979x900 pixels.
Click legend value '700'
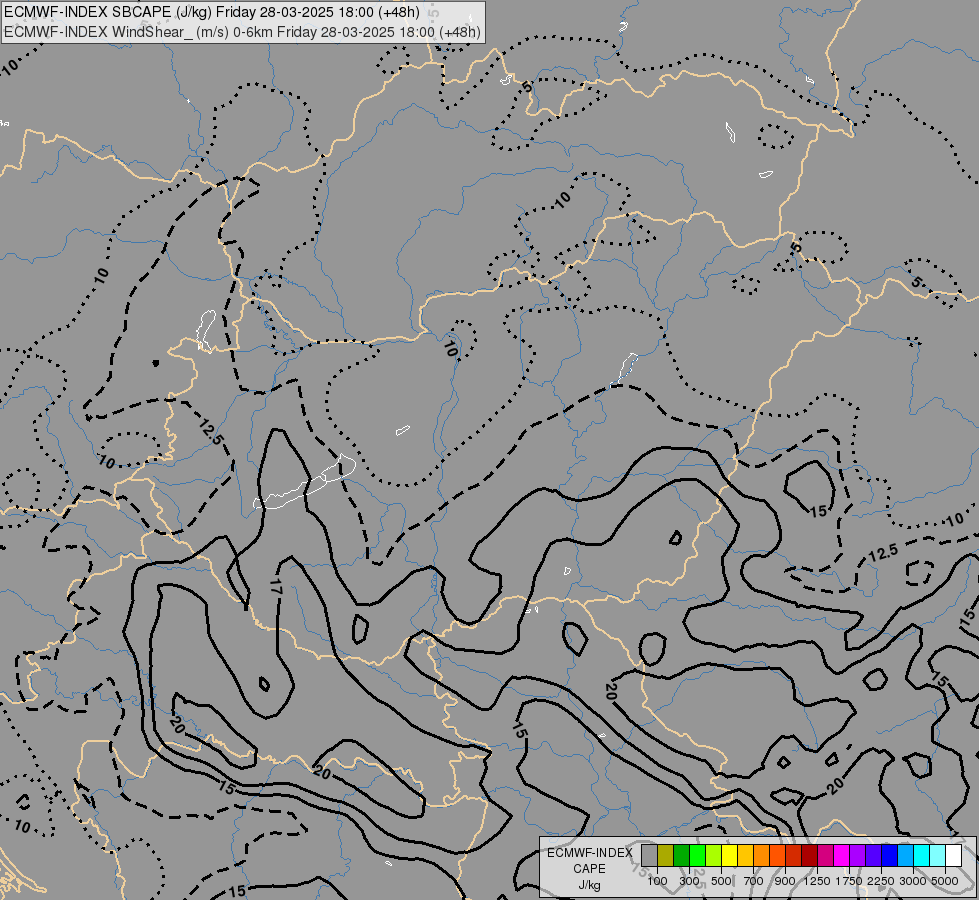754,881
